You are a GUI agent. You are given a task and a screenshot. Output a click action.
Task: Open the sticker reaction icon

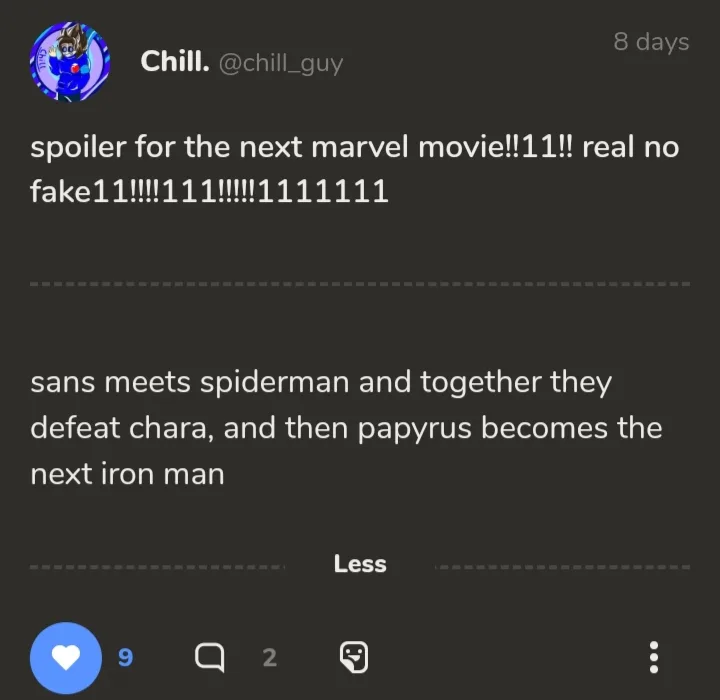pos(353,657)
